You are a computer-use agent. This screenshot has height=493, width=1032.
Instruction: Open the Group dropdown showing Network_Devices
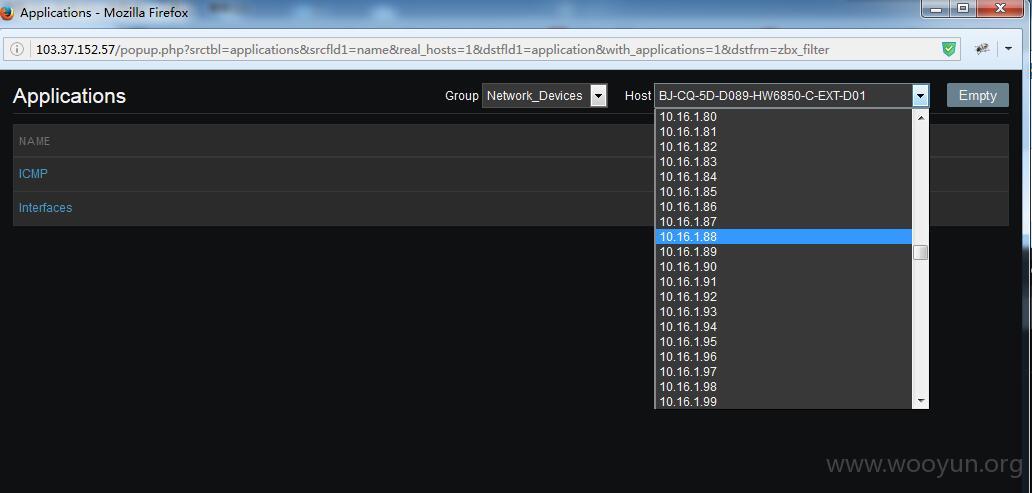coord(545,95)
